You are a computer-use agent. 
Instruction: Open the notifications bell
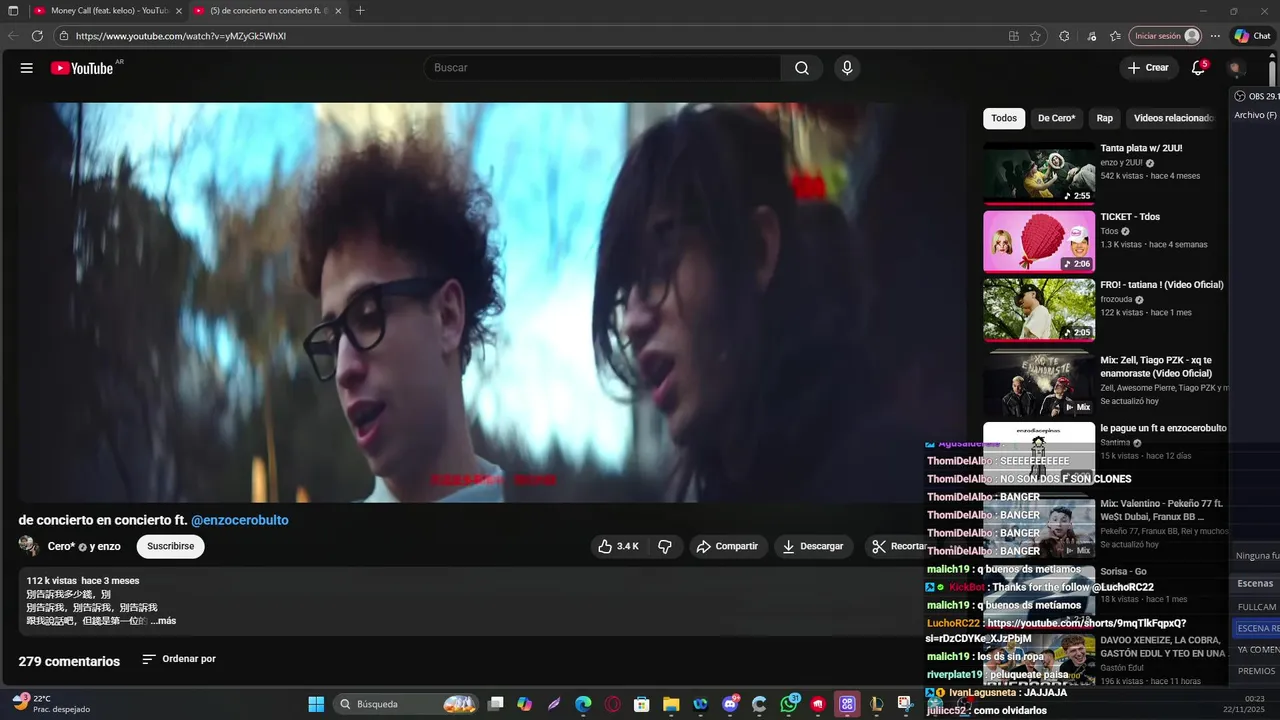pyautogui.click(x=1198, y=68)
